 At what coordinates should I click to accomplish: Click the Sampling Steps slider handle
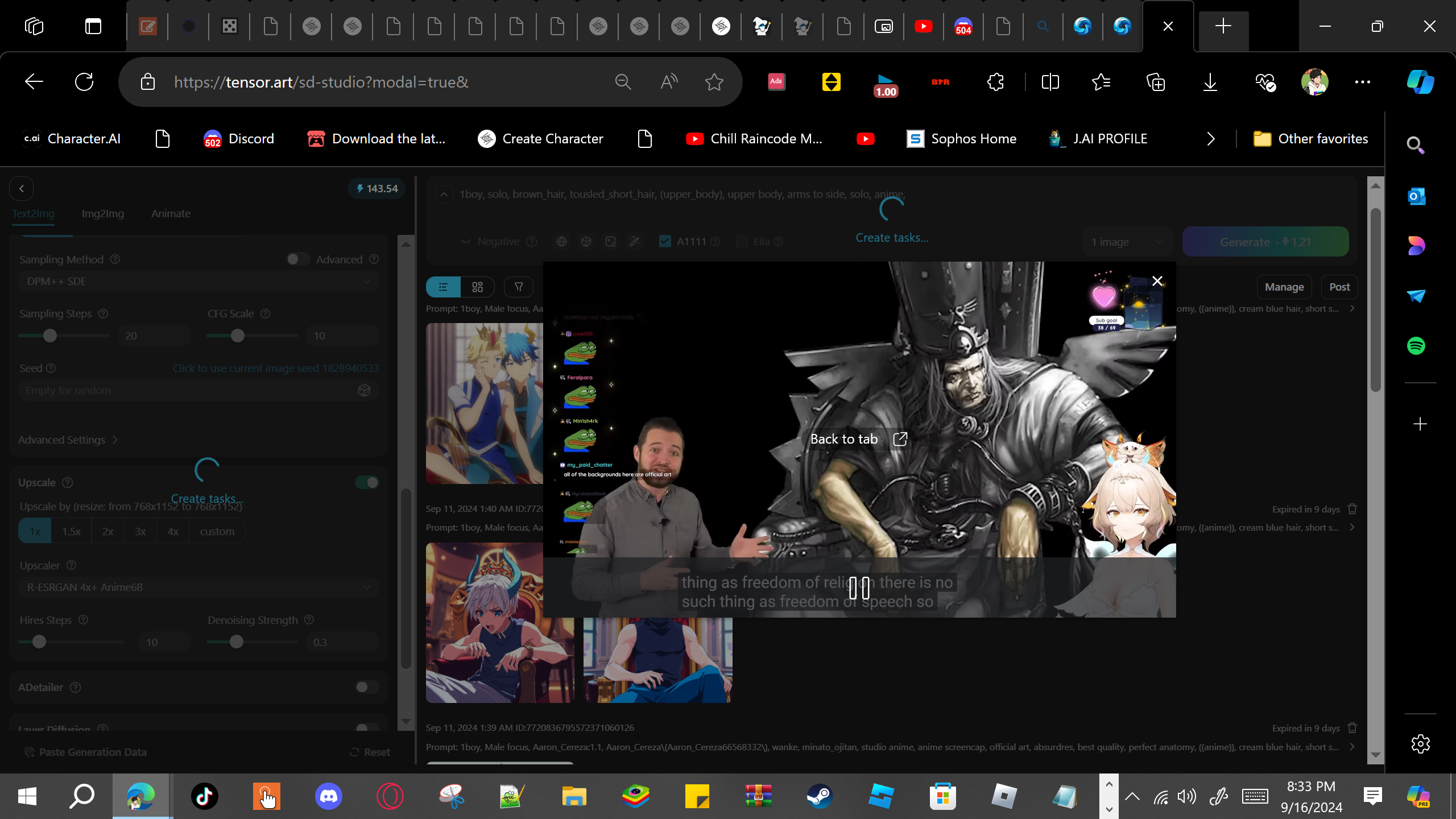point(50,336)
